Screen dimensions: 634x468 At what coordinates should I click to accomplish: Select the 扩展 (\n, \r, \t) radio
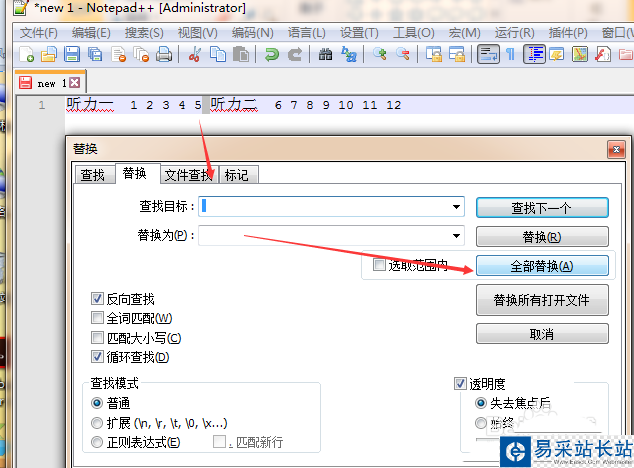click(x=97, y=423)
